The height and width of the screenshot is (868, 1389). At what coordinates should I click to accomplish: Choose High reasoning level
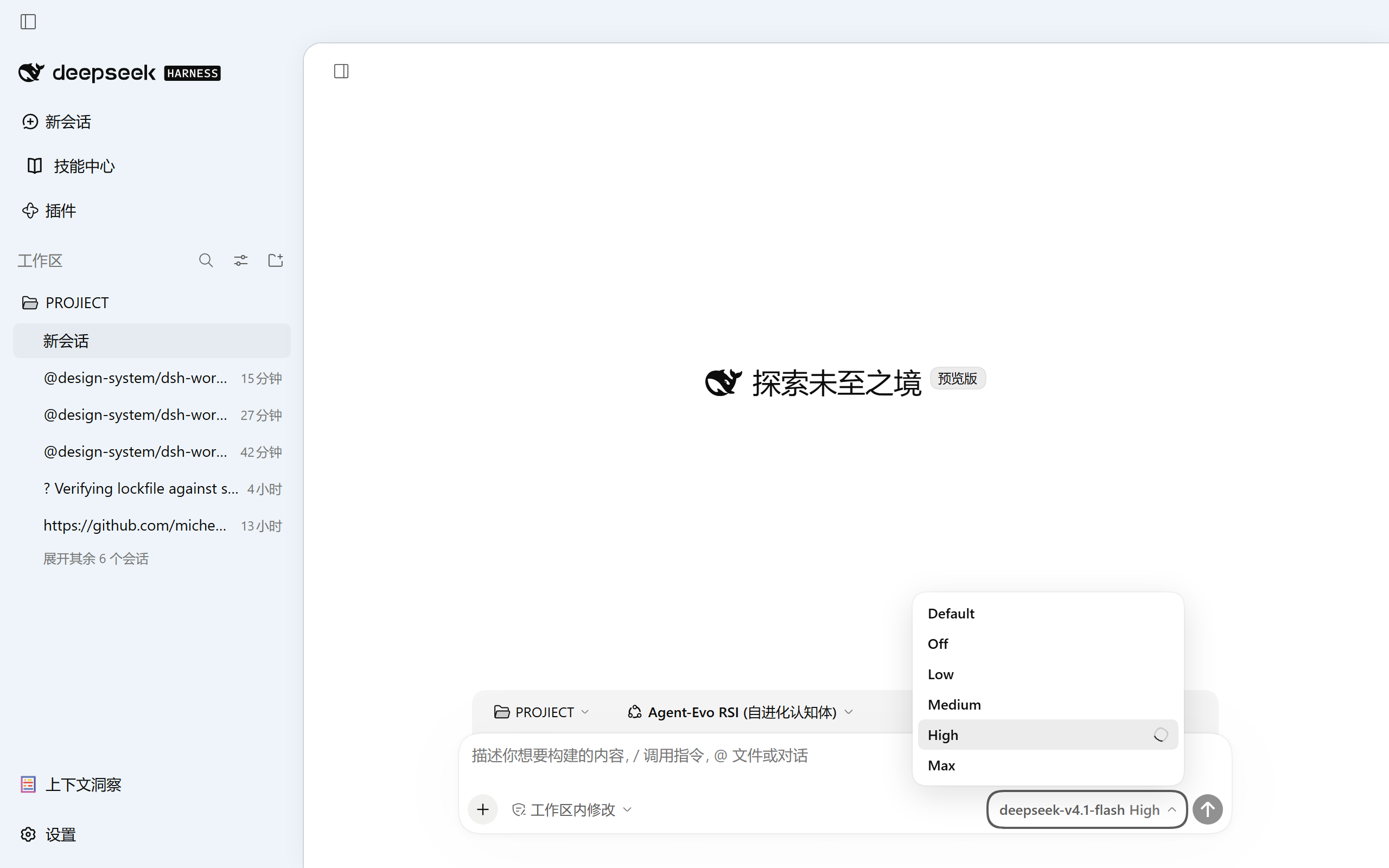pos(1048,735)
